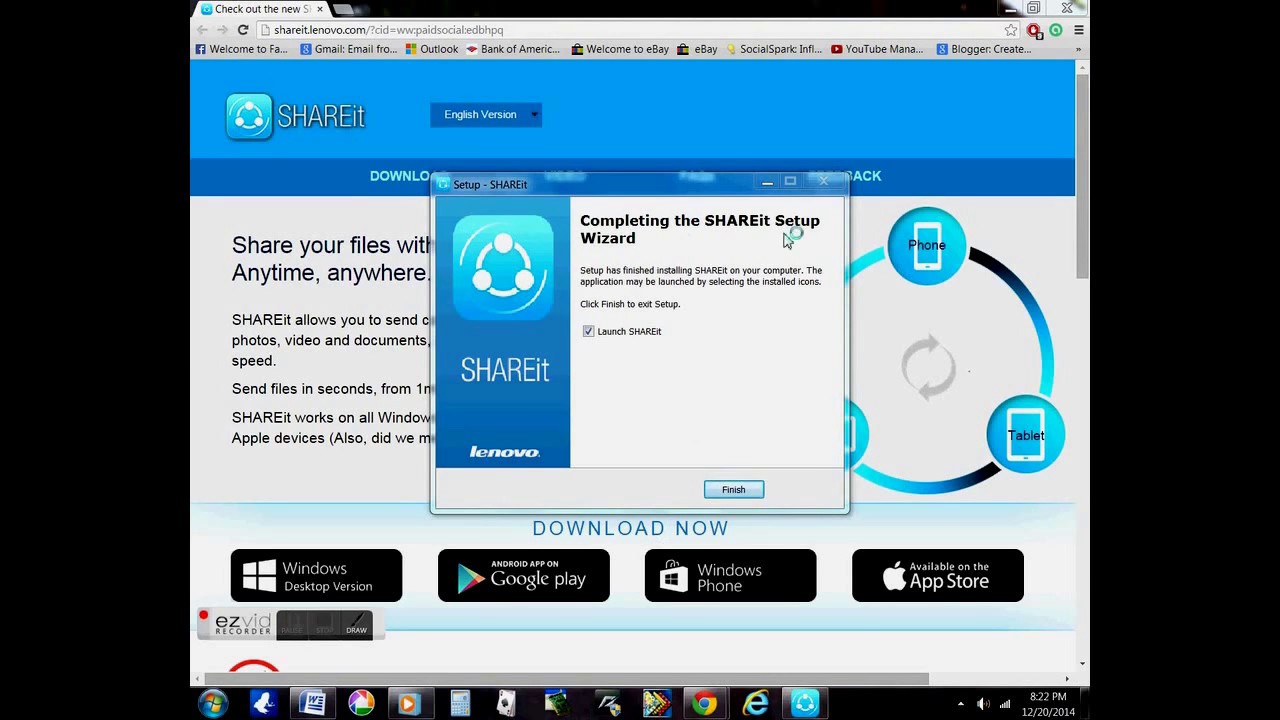Open Picasa from the taskbar
Image resolution: width=1280 pixels, height=720 pixels.
click(x=361, y=704)
